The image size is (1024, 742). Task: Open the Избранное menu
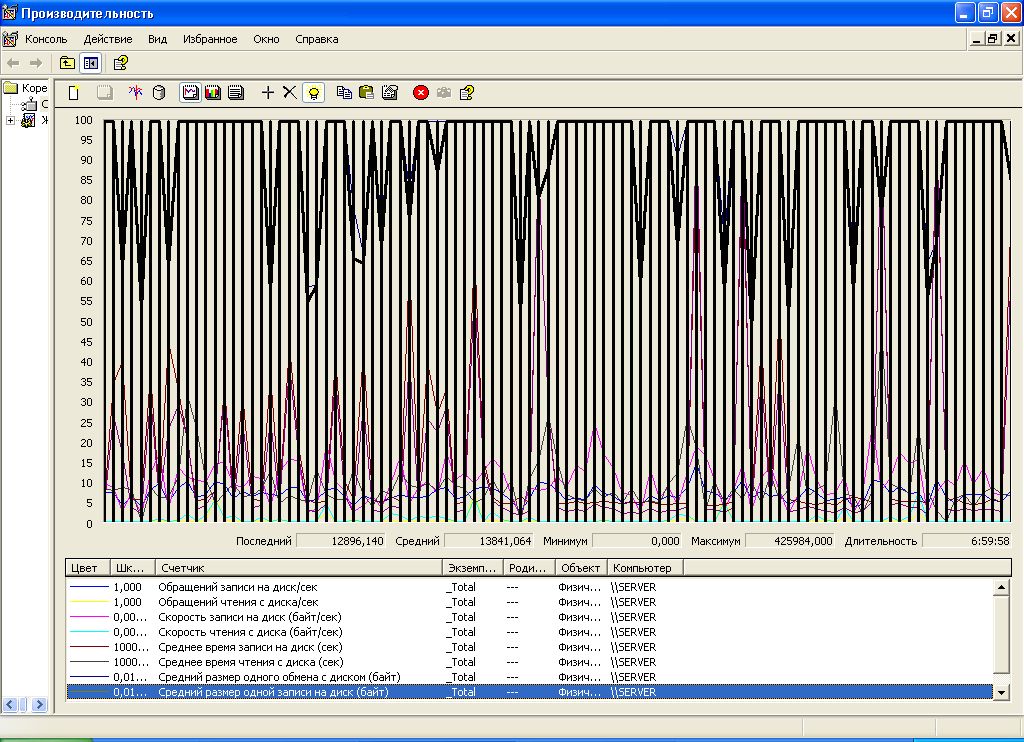(210, 39)
